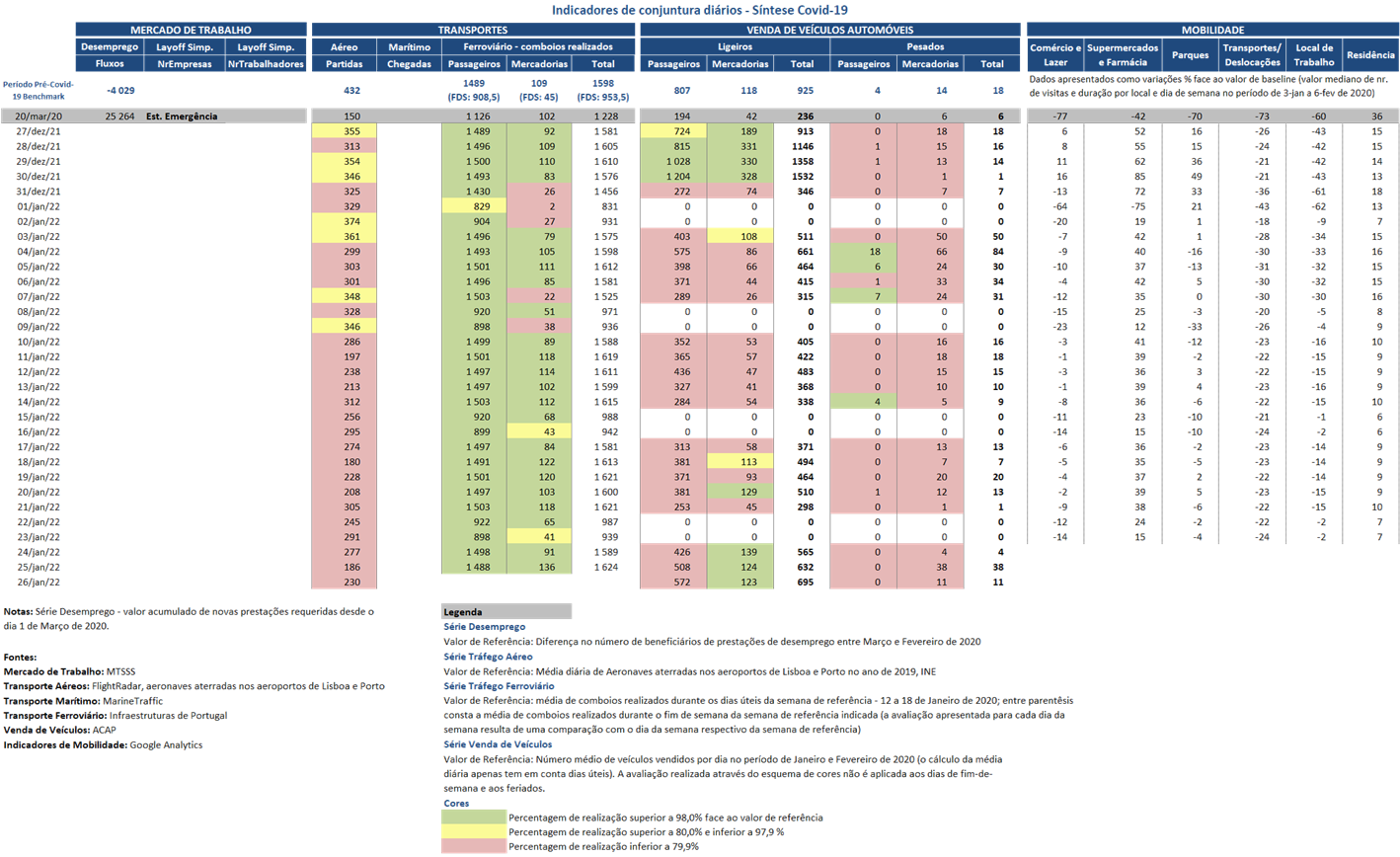Click the Parques mobility header
1400x857 pixels.
click(x=1190, y=54)
